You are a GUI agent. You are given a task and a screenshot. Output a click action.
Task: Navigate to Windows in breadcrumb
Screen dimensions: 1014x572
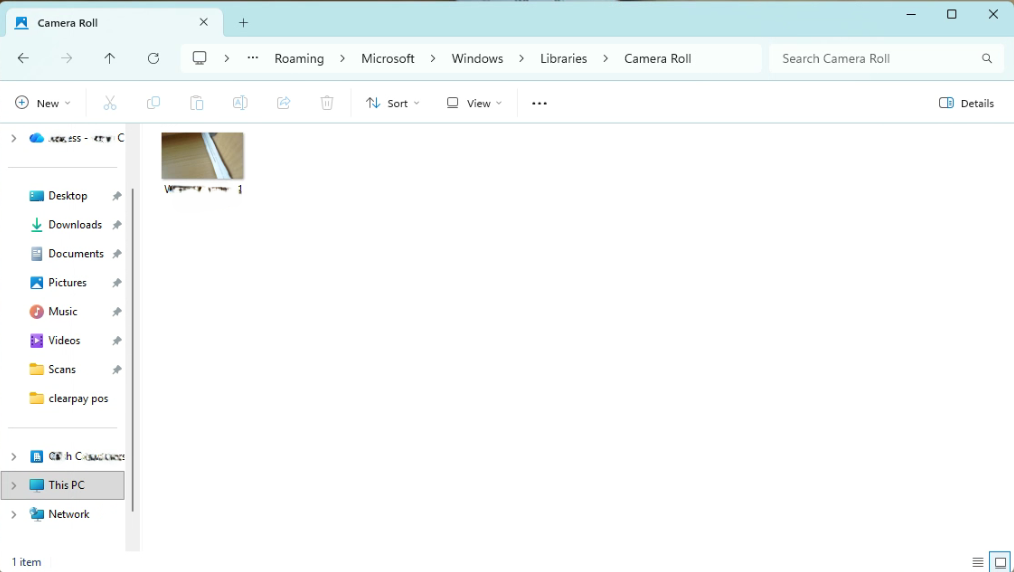point(477,58)
